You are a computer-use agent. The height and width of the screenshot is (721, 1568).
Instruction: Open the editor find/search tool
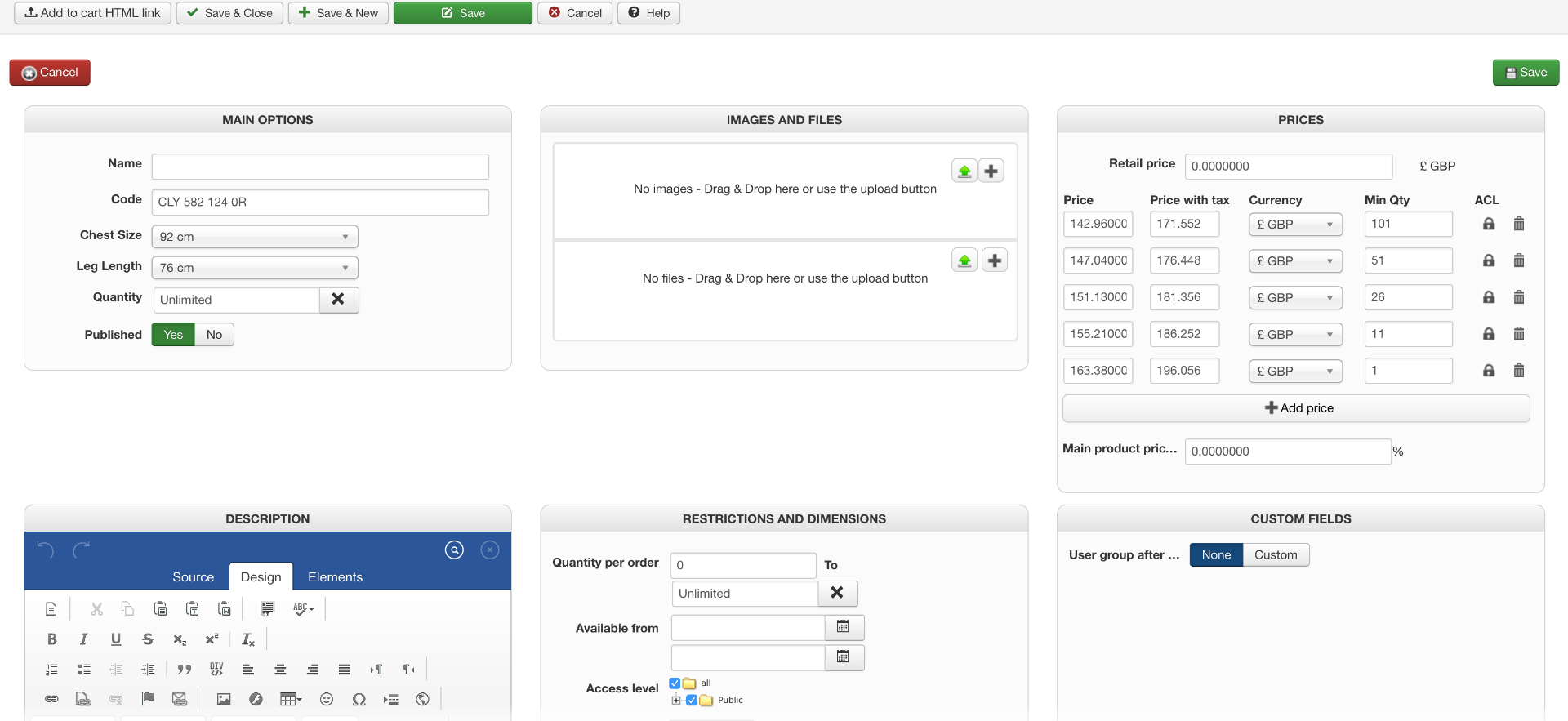(454, 550)
